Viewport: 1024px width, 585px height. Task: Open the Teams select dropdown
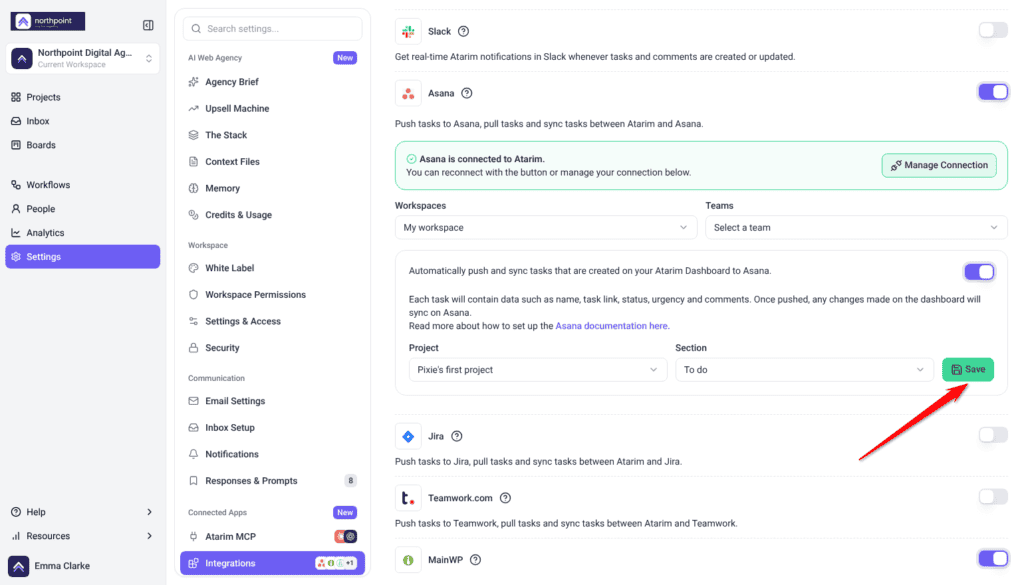click(x=856, y=228)
